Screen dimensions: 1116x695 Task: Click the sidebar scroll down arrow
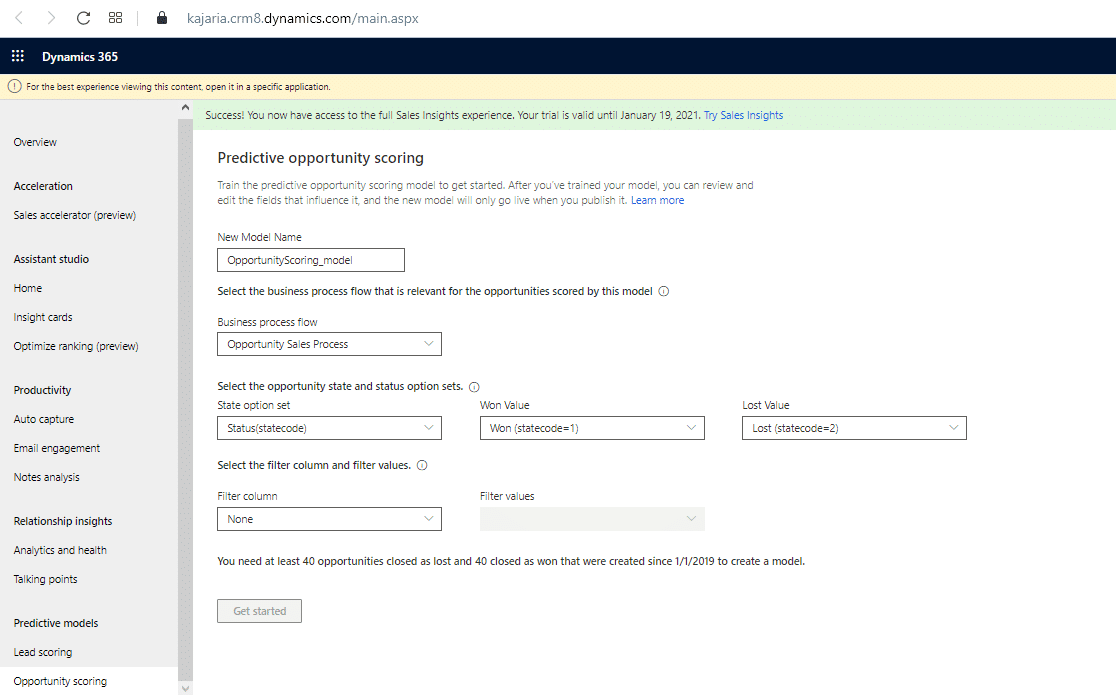pos(185,688)
